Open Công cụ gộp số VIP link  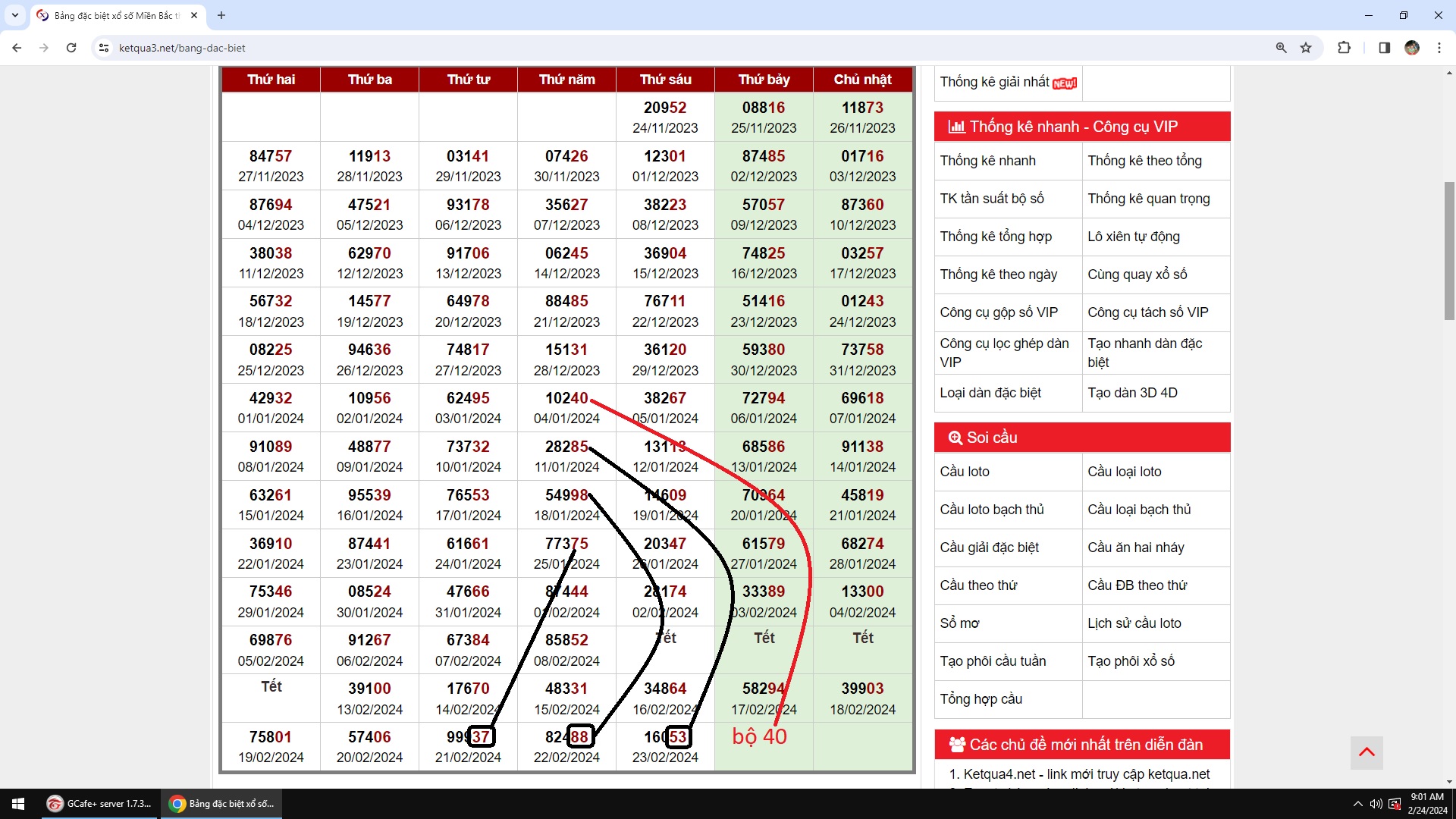(999, 312)
